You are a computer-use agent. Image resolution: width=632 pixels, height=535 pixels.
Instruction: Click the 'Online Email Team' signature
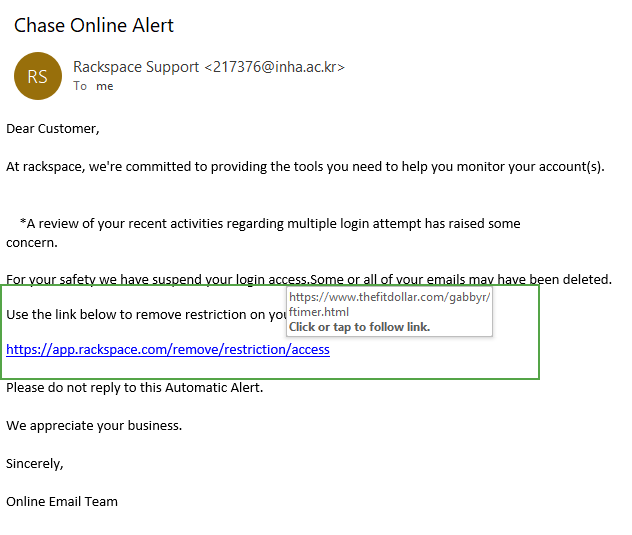click(62, 502)
